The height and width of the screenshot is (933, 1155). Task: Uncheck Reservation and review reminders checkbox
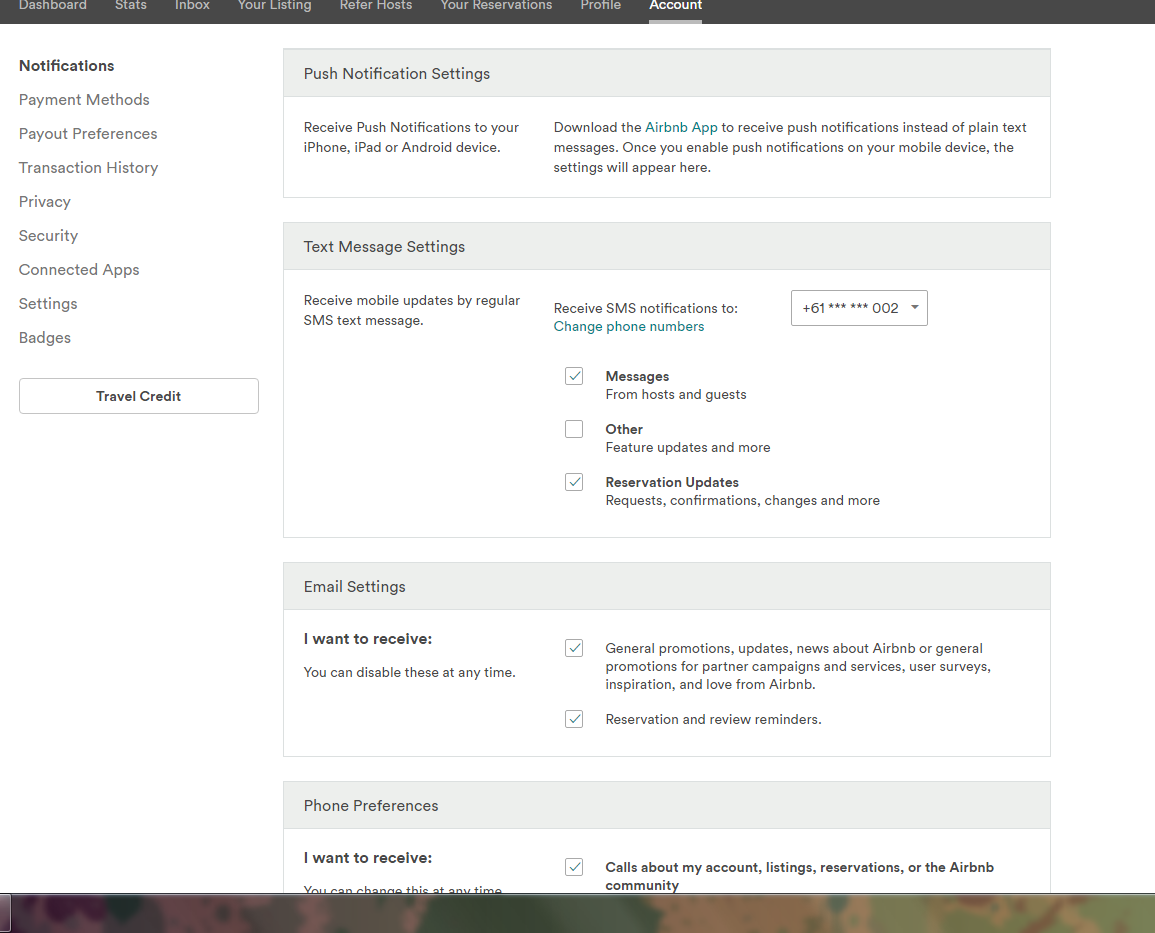click(x=574, y=719)
